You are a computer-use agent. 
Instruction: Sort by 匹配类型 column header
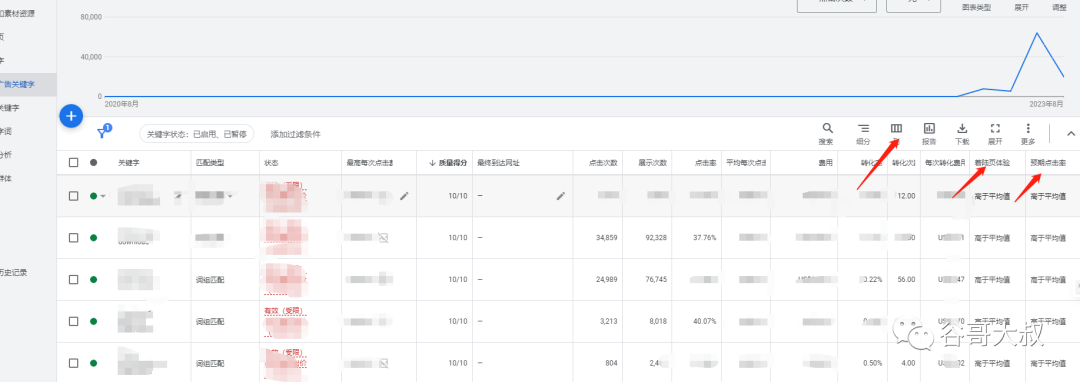pos(210,163)
